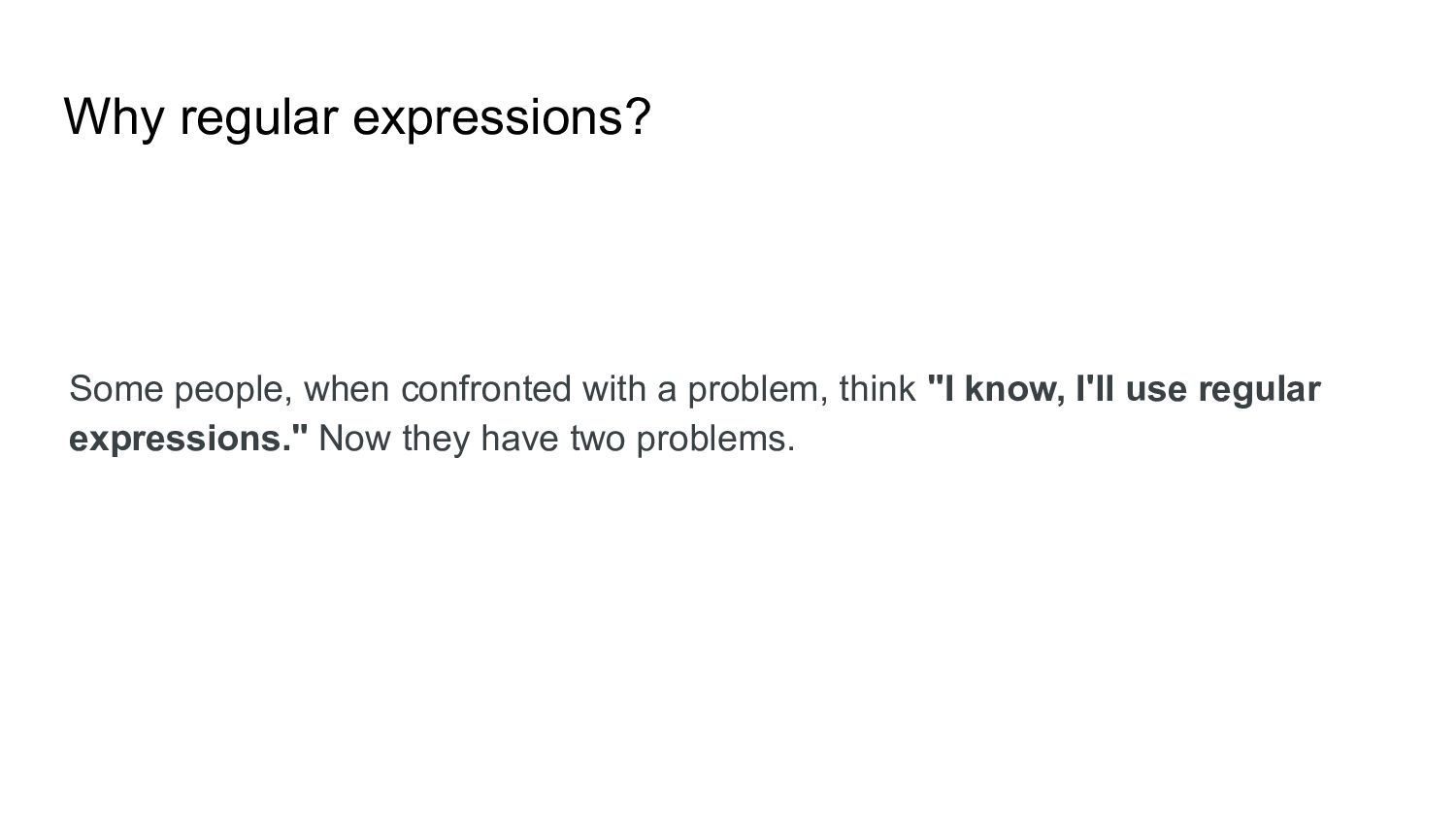Viewport: 1456px width, 819px height.
Task: Click the word "with" in the first body line
Action: click(x=614, y=388)
